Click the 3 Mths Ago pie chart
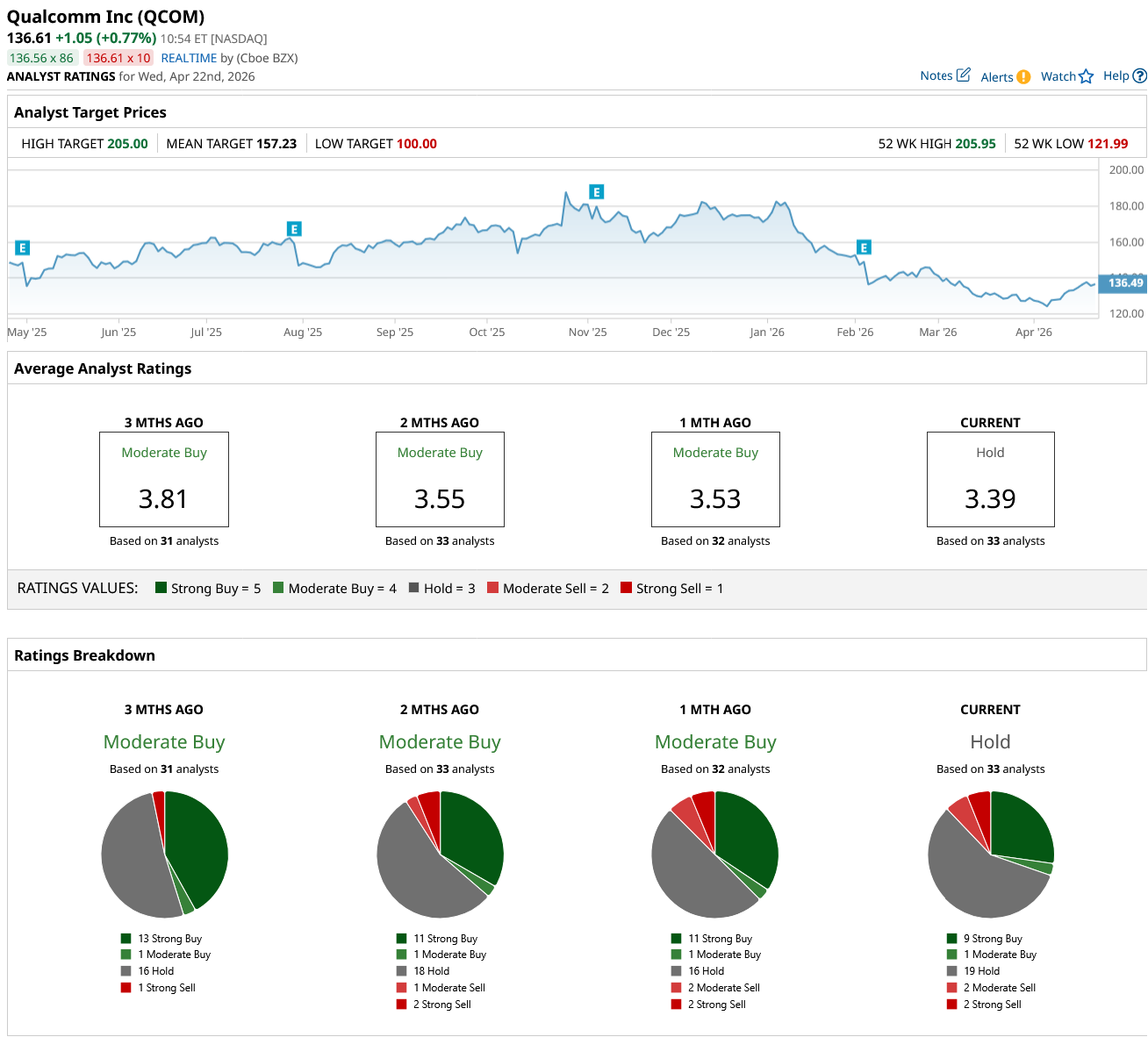This screenshot has width=1148, height=1037. click(164, 854)
